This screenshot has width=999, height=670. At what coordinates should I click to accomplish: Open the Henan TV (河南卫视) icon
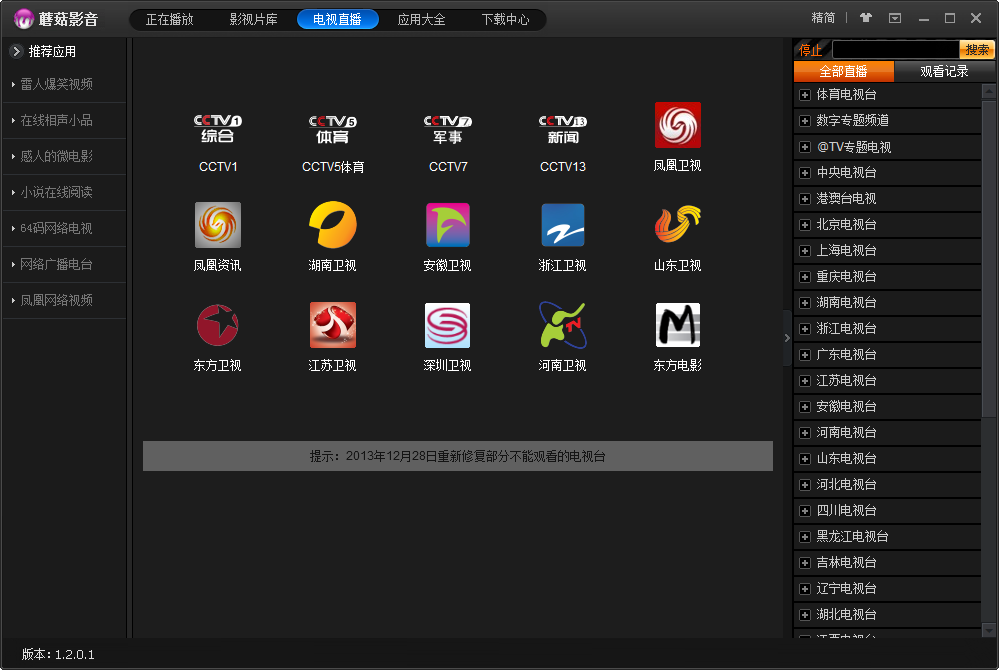click(x=563, y=325)
